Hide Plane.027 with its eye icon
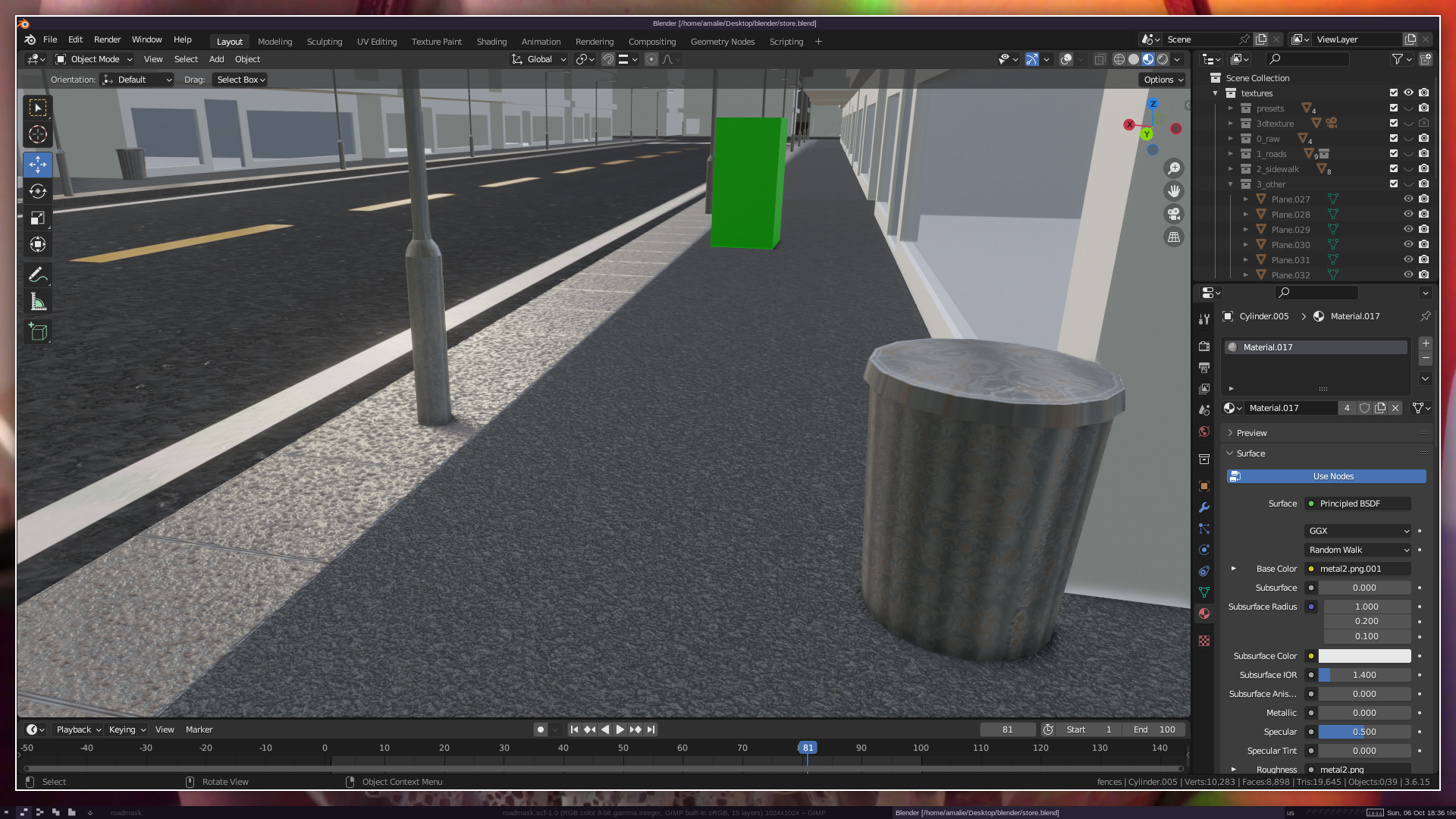Image resolution: width=1456 pixels, height=819 pixels. tap(1408, 199)
